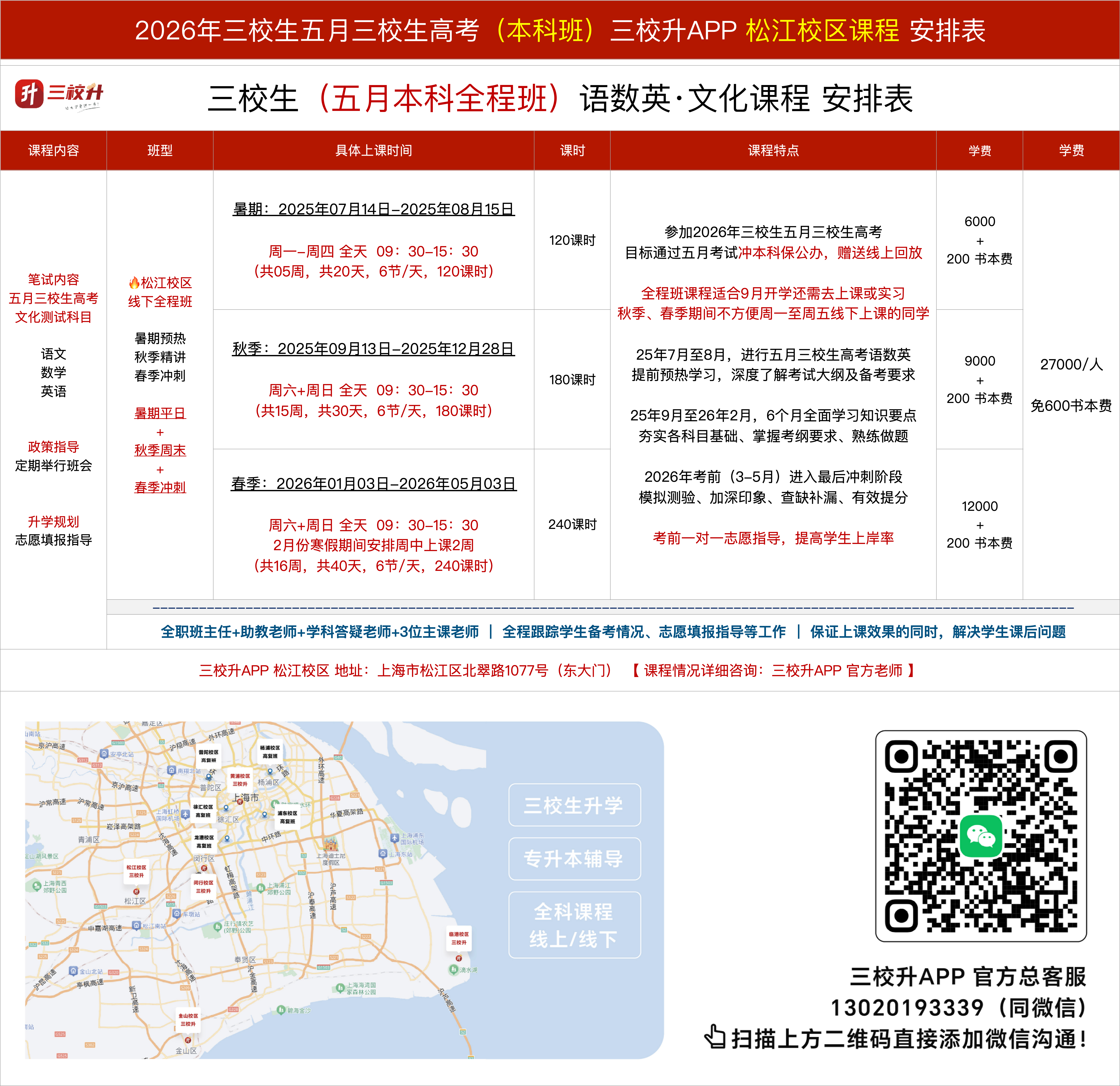Click the autumn date line 秋季:2025年09月13日-2025年12月28日
Image resolution: width=1120 pixels, height=1086 pixels.
tap(374, 349)
